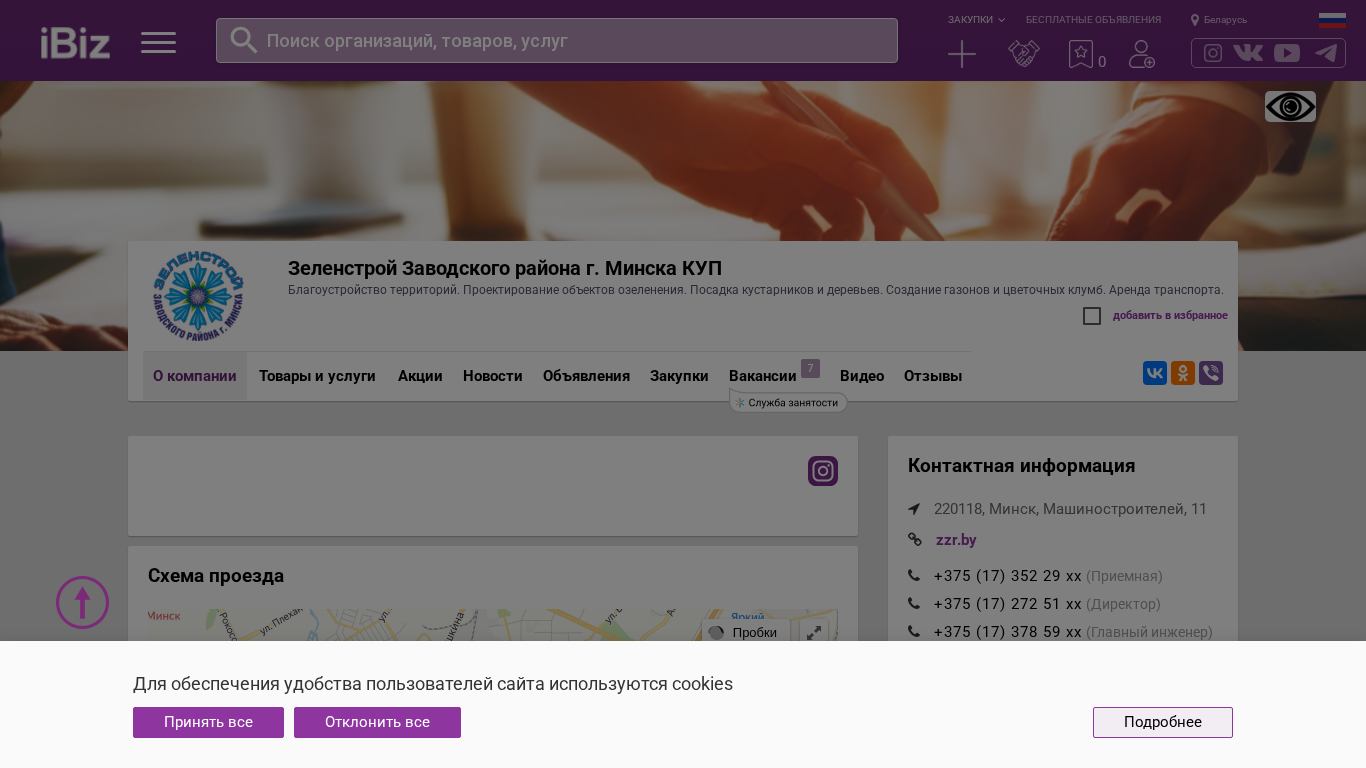Switch to О компании tab
This screenshot has height=768, width=1366.
[x=195, y=376]
